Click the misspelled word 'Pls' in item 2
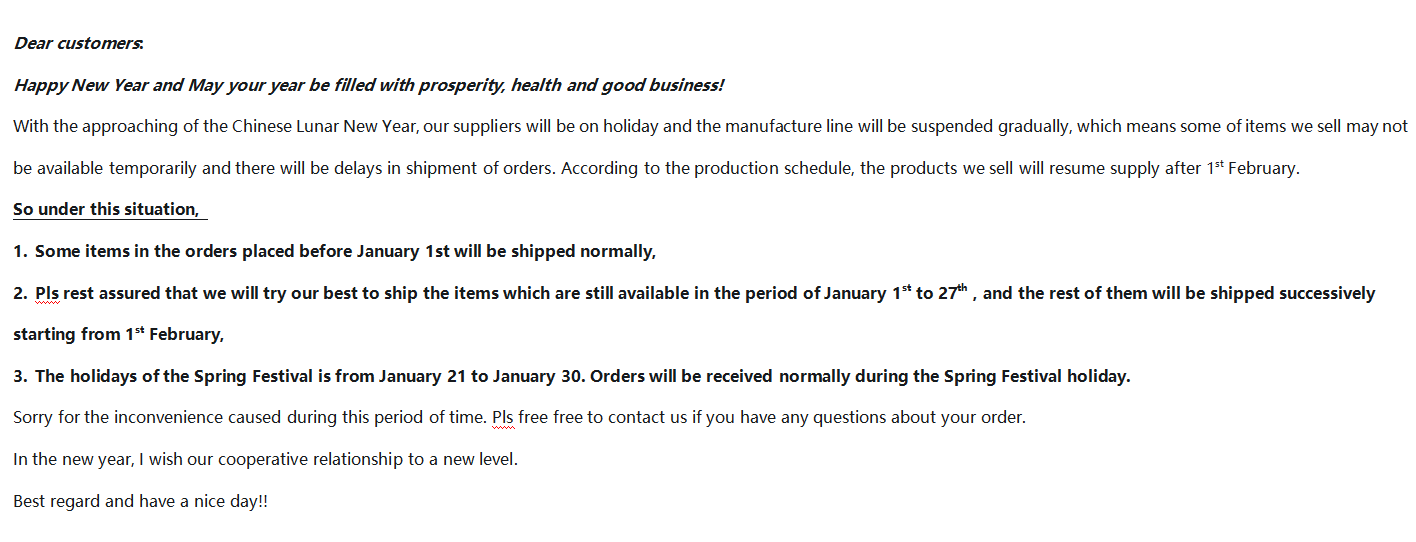Viewport: 1416px width, 542px height. coord(47,293)
